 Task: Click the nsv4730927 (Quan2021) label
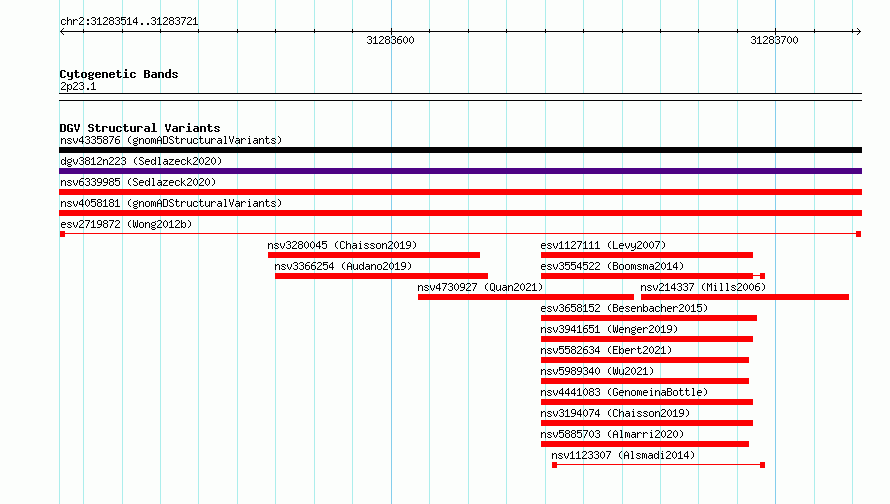coord(480,287)
